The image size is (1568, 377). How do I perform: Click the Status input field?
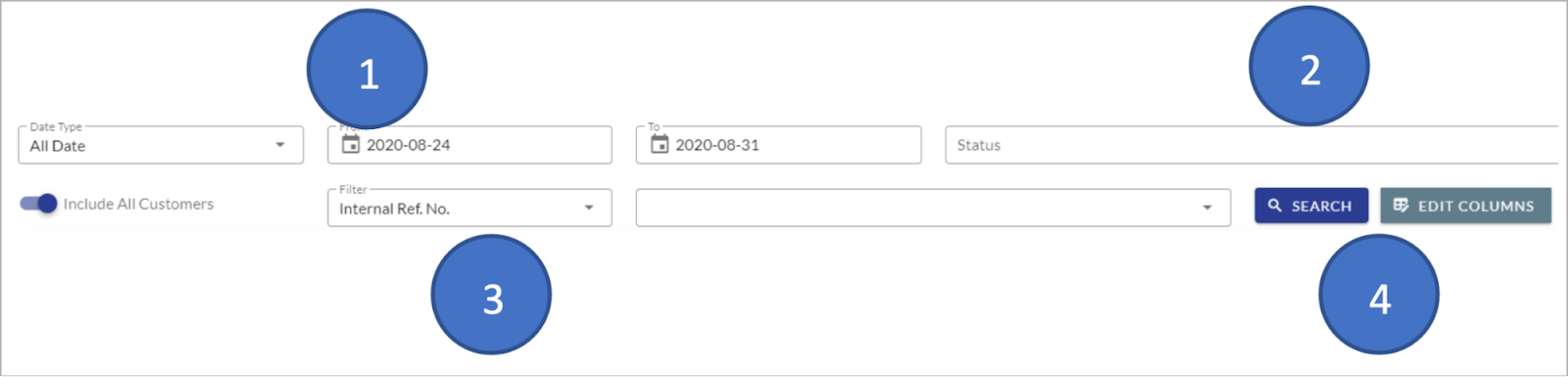[x=1251, y=145]
